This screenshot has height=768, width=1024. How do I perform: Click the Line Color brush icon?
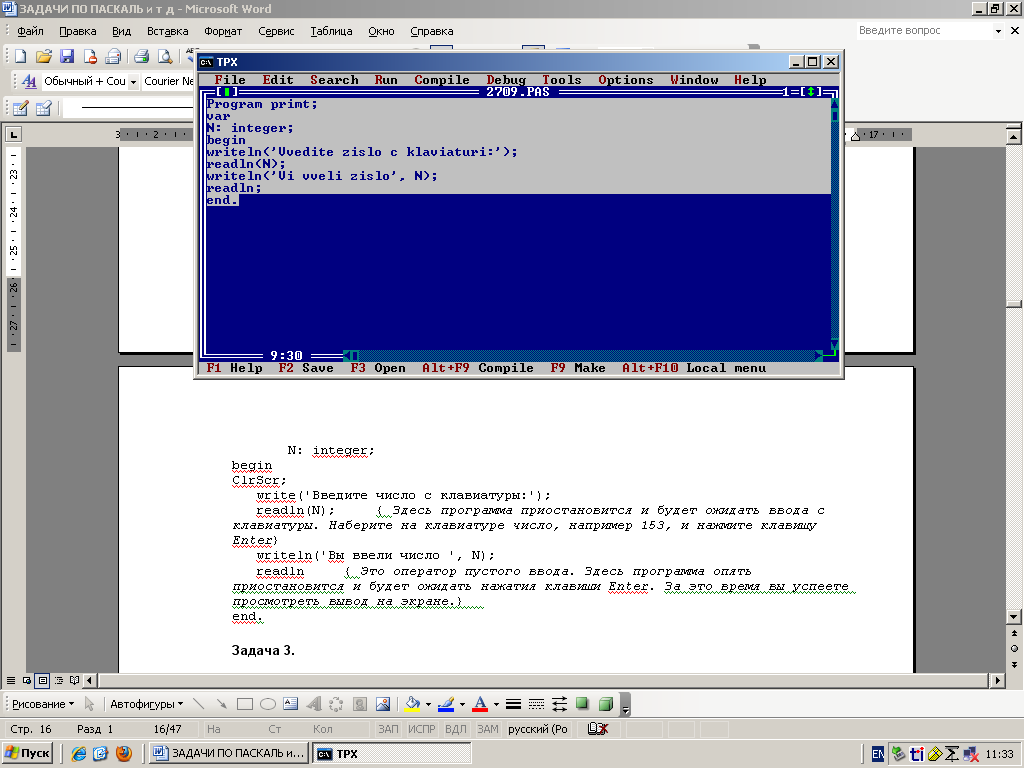[x=446, y=704]
